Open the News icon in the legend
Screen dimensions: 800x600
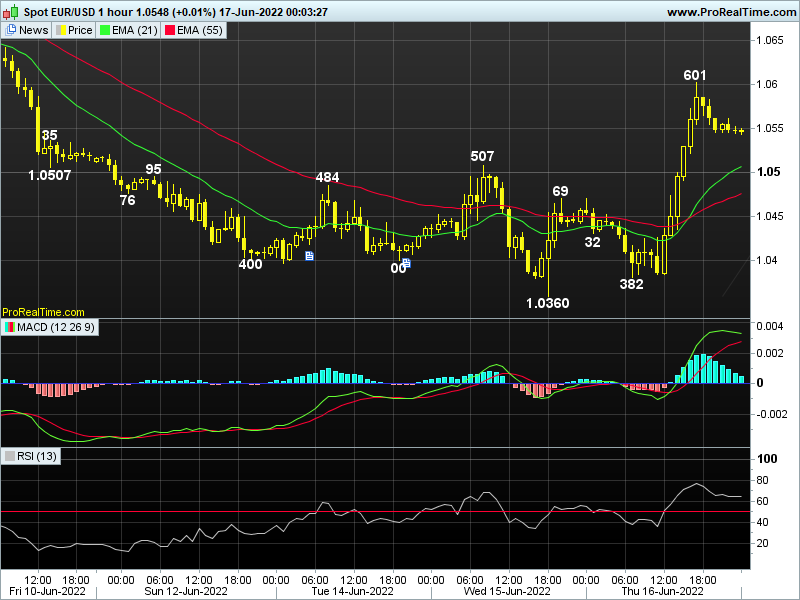[11, 30]
